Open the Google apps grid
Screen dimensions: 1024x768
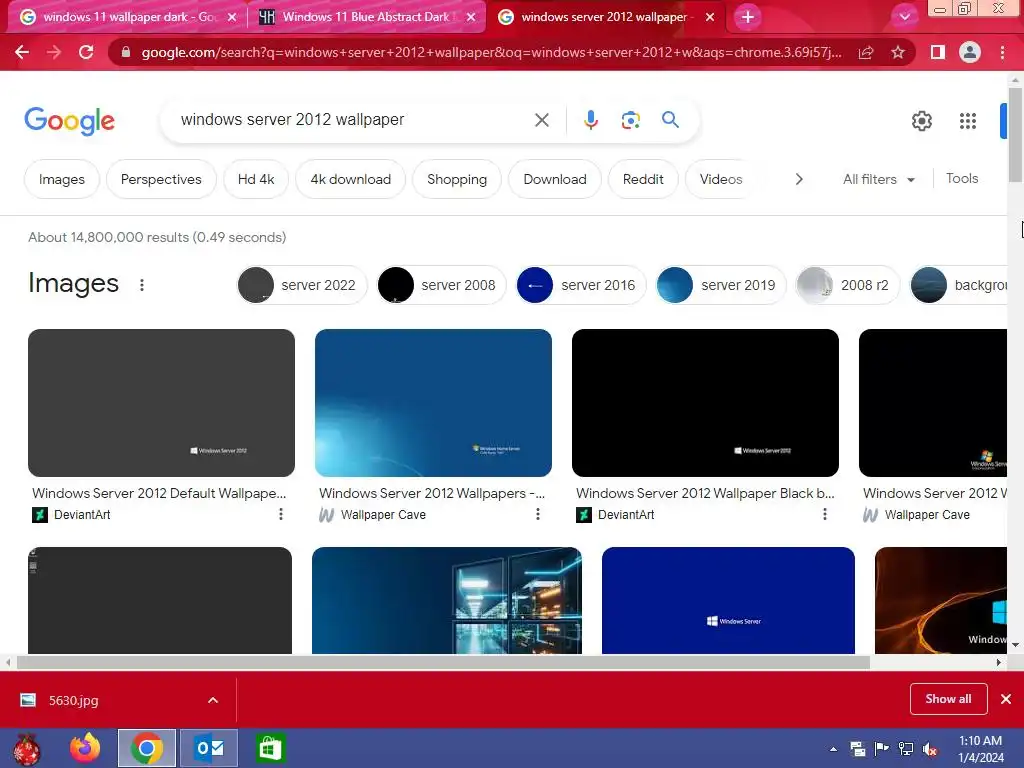[968, 121]
